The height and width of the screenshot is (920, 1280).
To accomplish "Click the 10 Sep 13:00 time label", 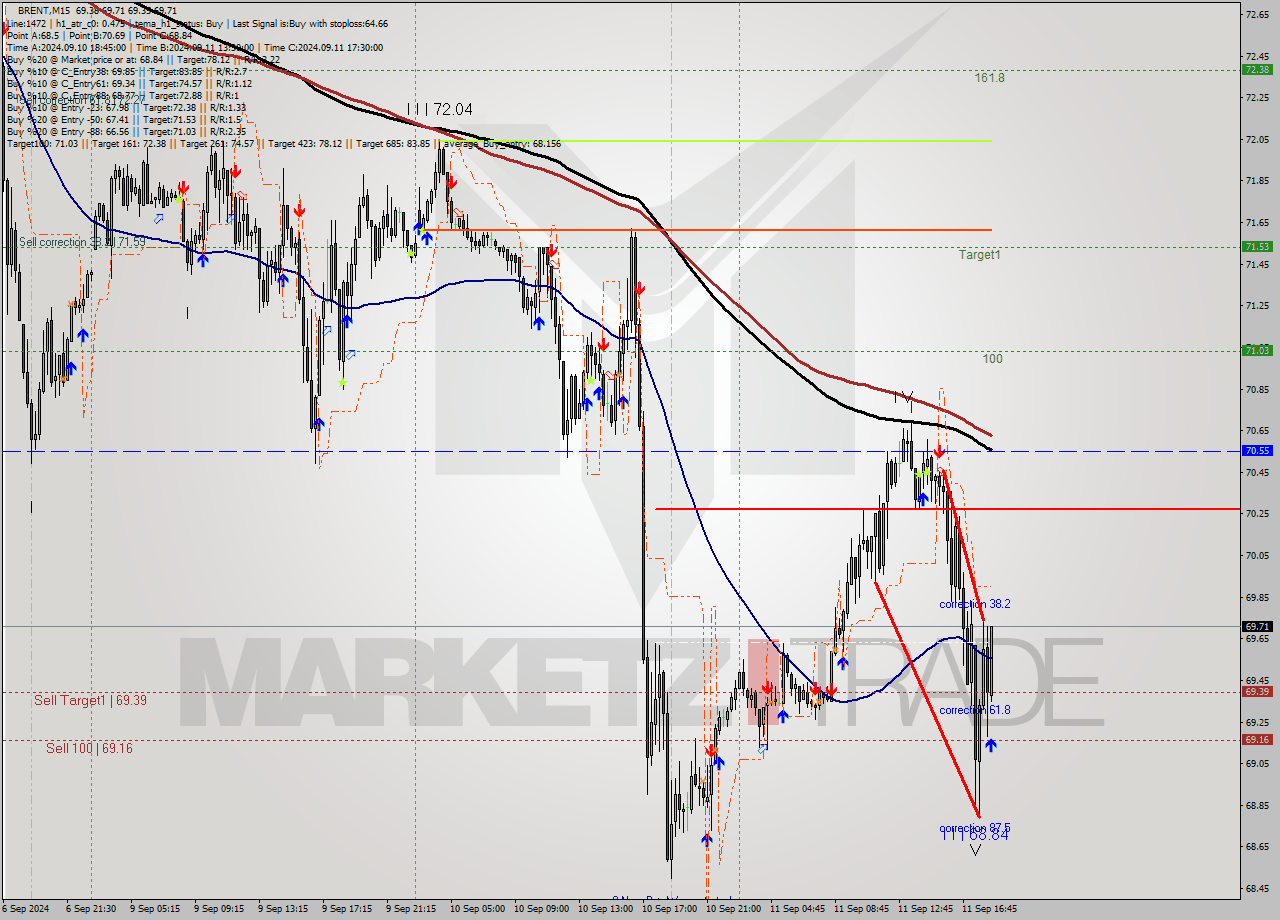I will [x=605, y=909].
